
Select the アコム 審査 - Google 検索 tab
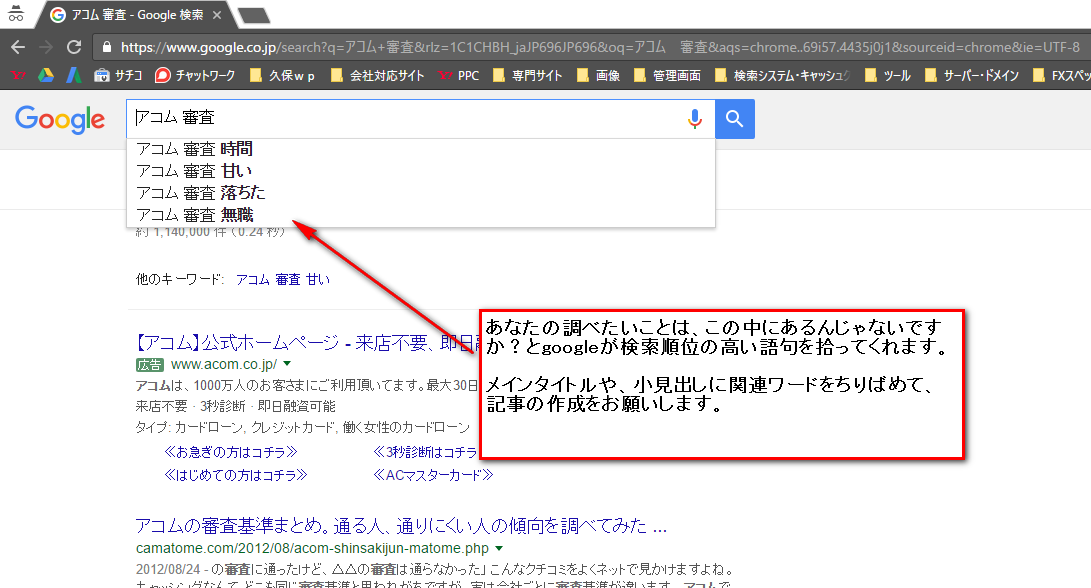tap(136, 15)
